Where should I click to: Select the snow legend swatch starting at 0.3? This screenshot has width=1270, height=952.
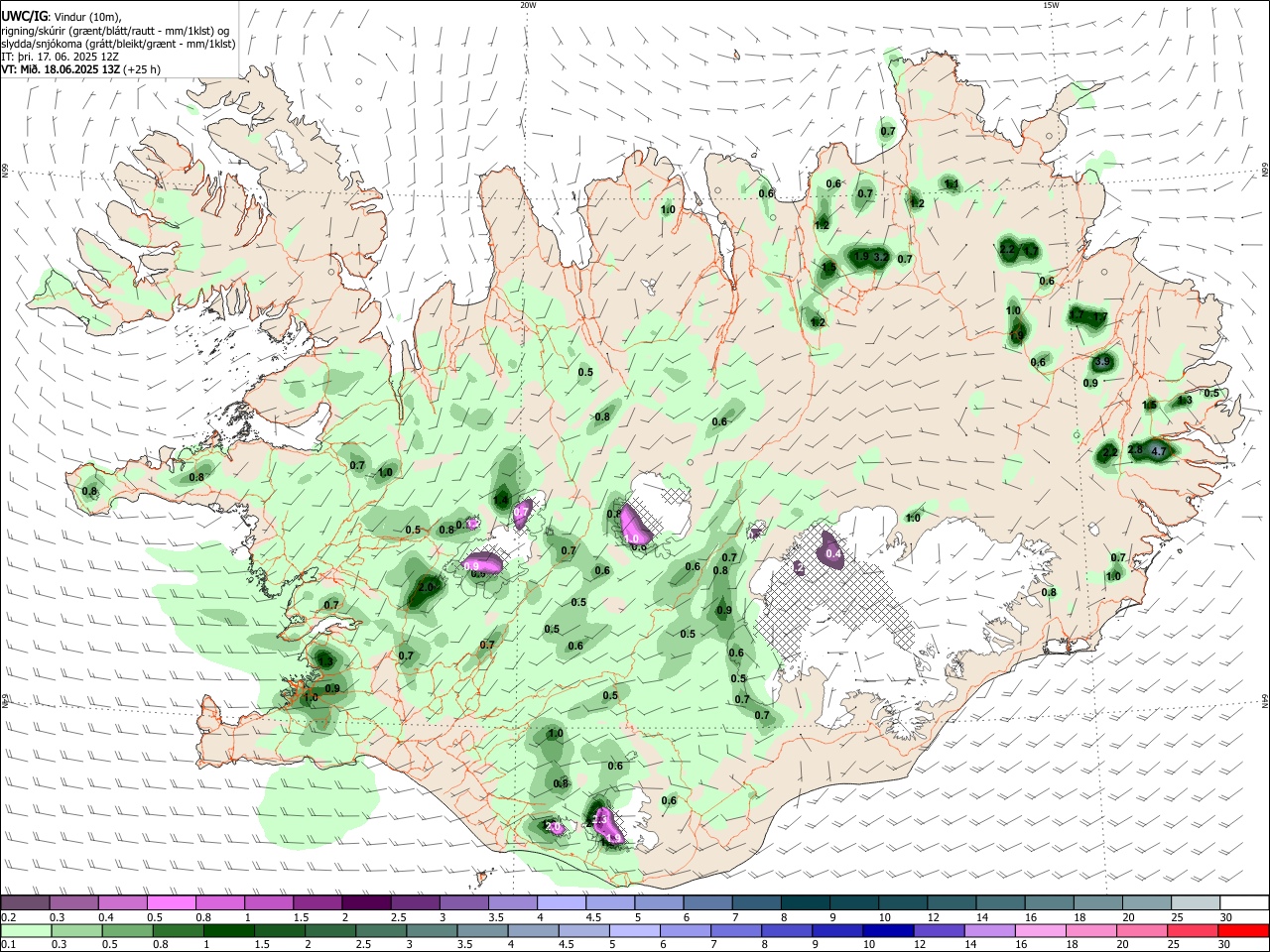pos(74,902)
